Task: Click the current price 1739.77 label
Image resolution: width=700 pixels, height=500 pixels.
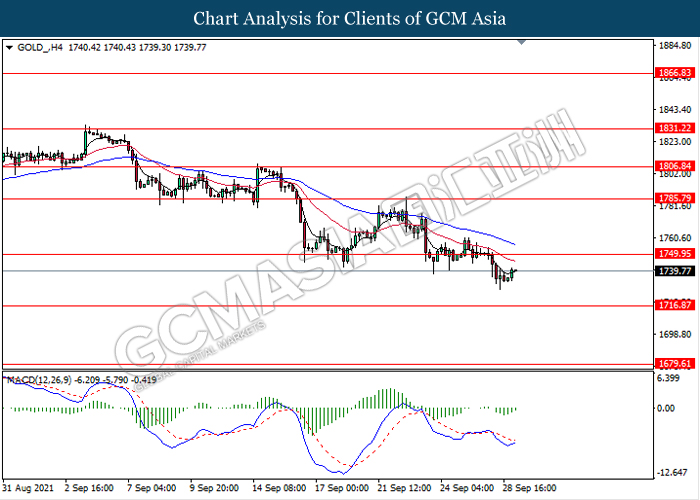Action: click(x=675, y=271)
